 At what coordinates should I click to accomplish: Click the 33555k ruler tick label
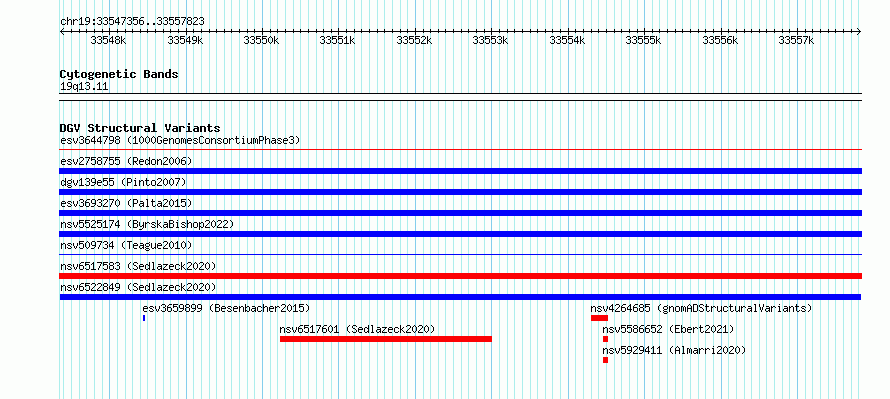[x=644, y=41]
